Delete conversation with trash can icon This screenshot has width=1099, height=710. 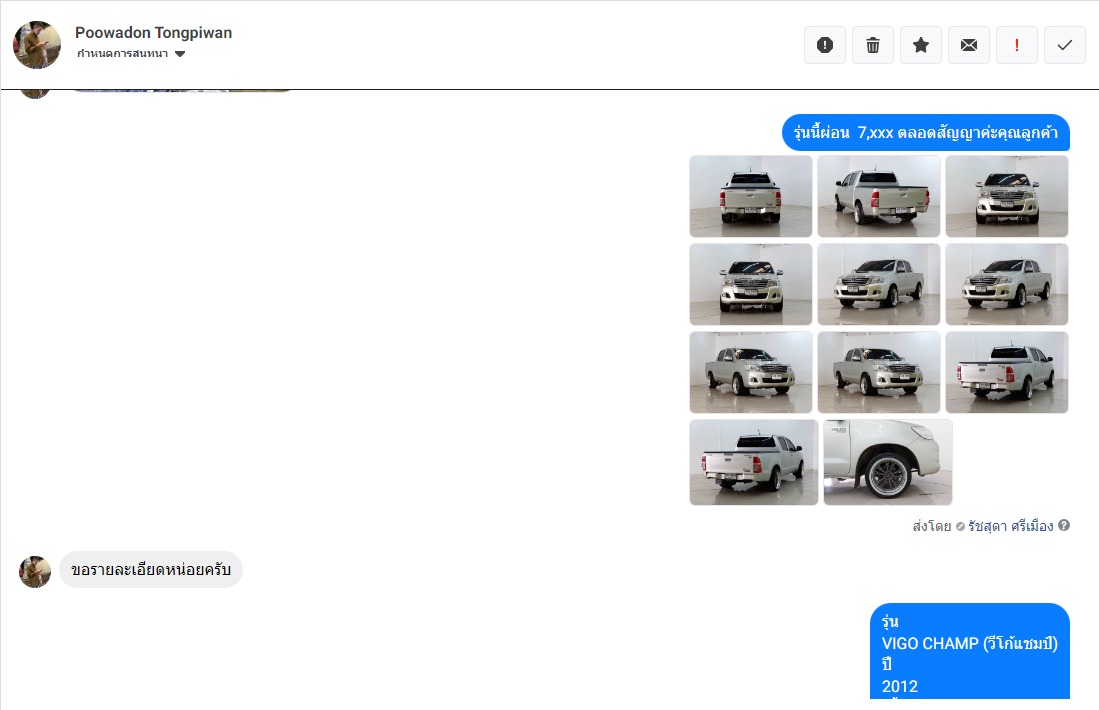pyautogui.click(x=873, y=46)
